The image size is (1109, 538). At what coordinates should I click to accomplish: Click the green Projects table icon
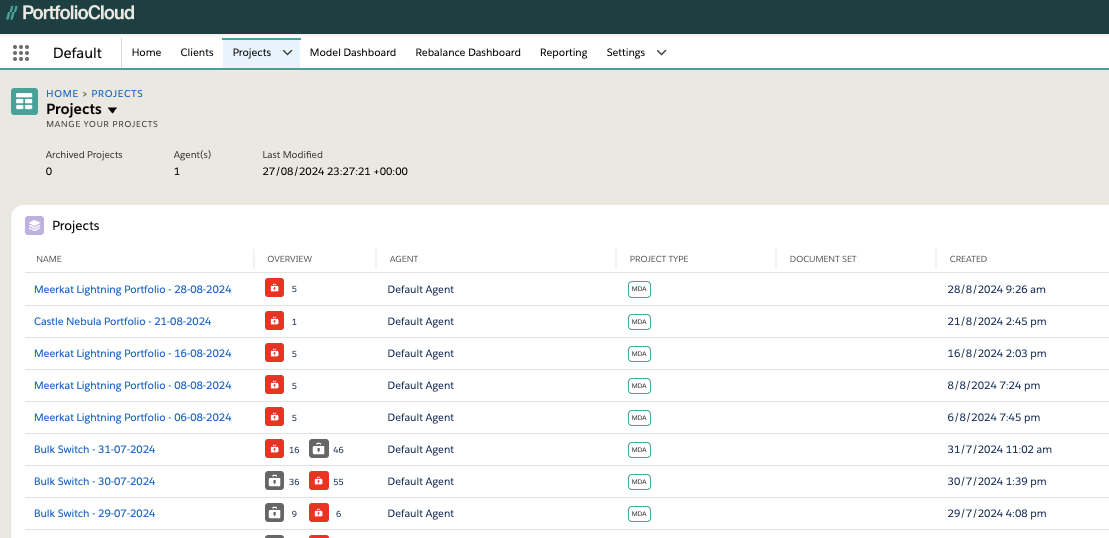[x=25, y=102]
